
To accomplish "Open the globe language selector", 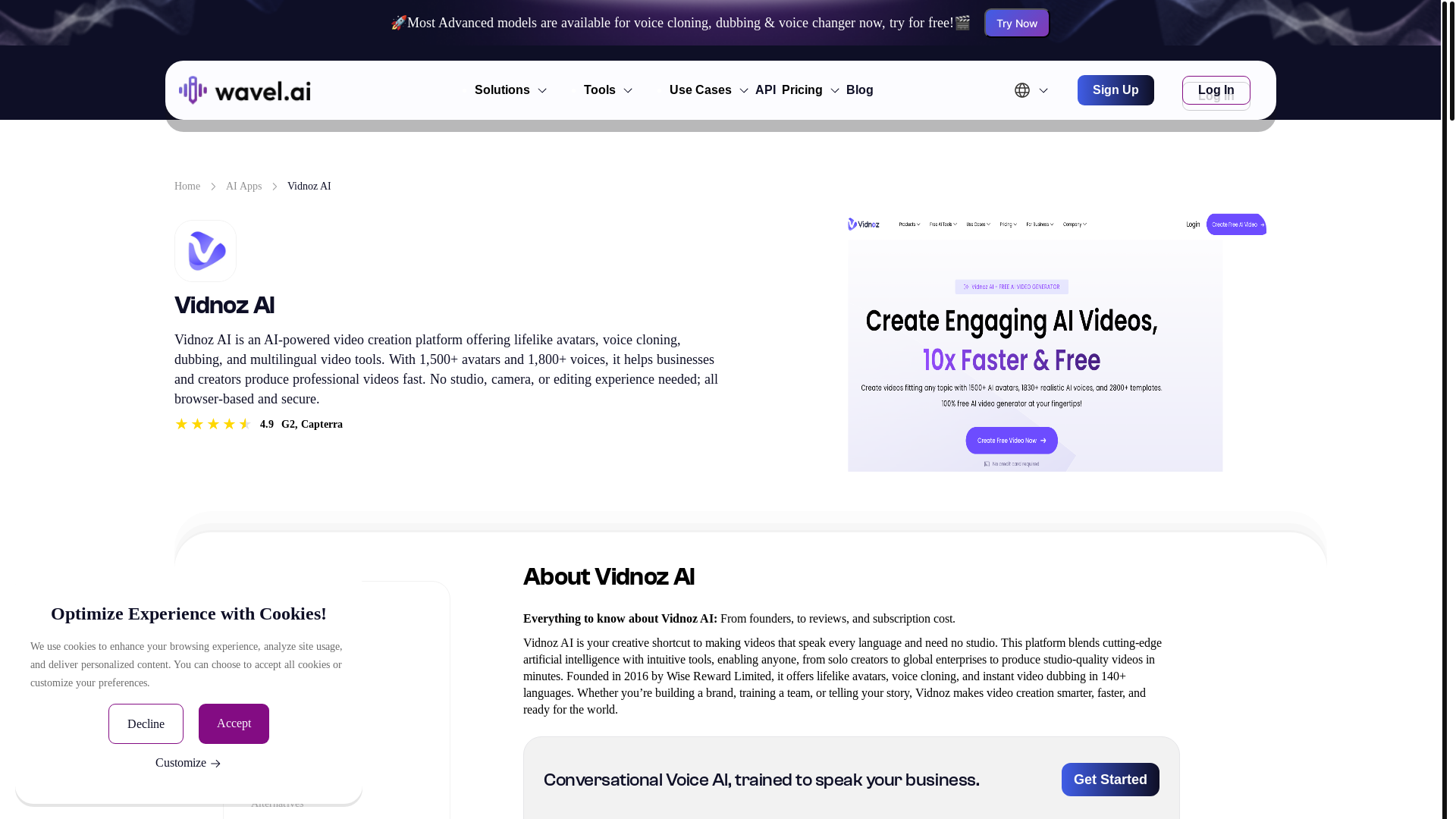I will 1022,90.
